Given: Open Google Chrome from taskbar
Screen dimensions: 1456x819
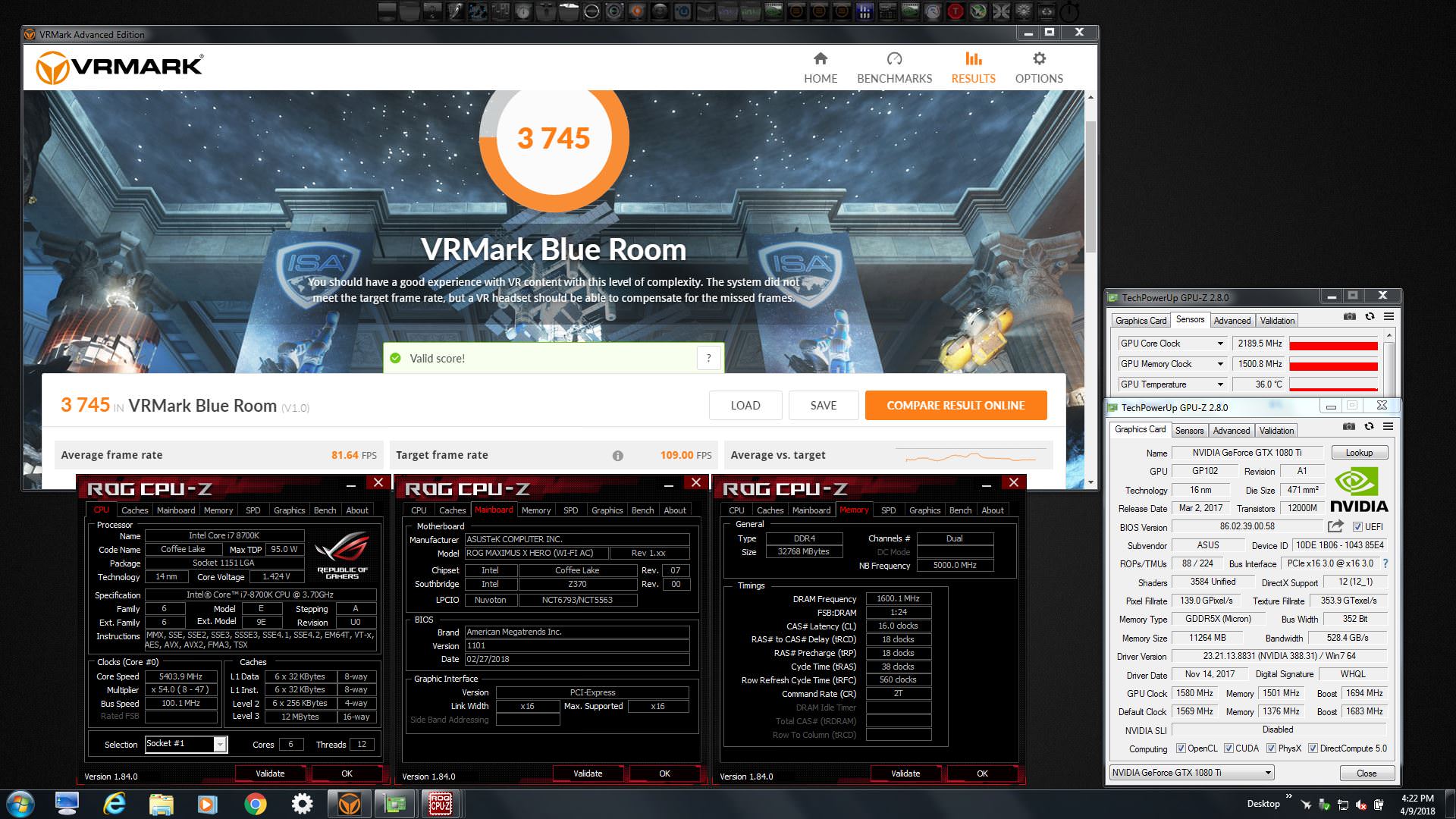Looking at the screenshot, I should click(256, 804).
